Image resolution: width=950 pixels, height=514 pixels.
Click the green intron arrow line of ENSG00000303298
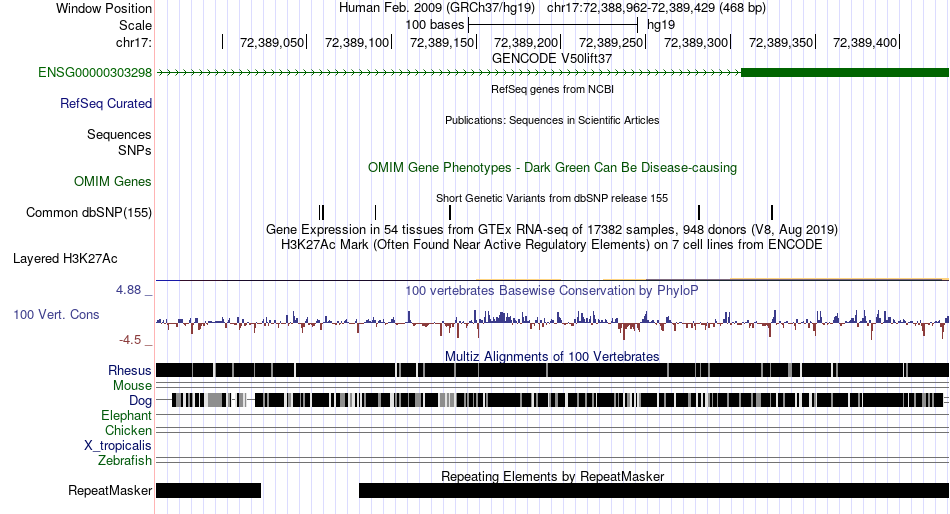point(448,73)
